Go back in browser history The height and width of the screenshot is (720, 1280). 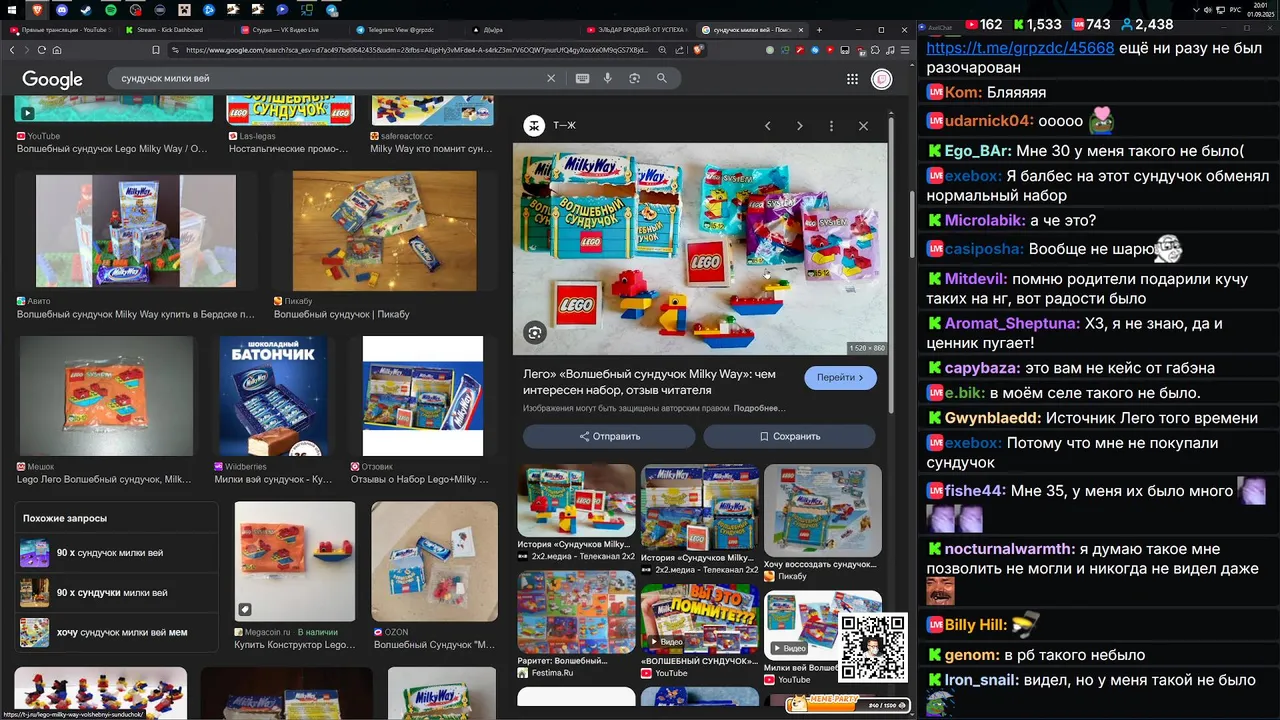coord(12,50)
